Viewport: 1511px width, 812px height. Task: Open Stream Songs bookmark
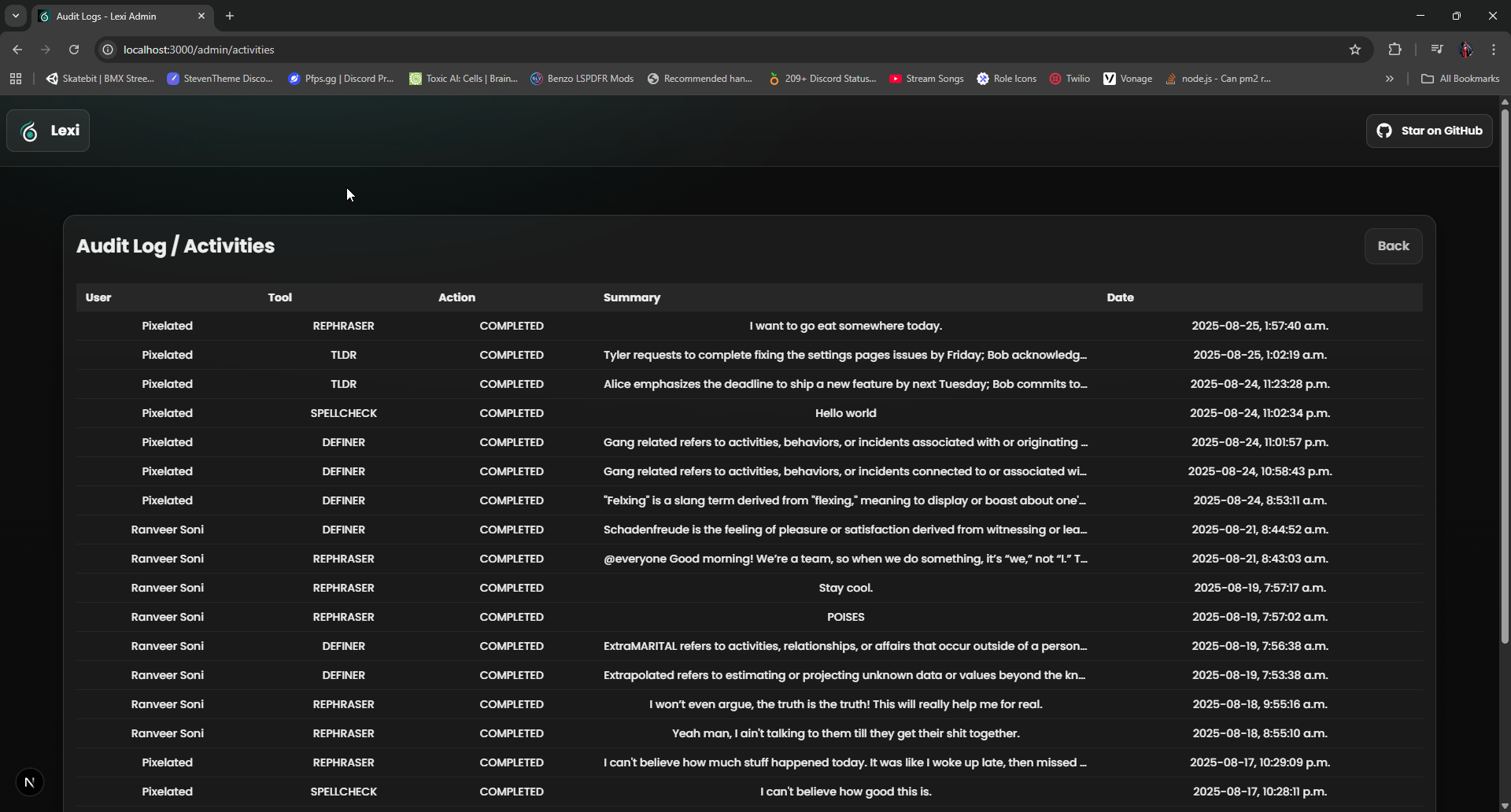pyautogui.click(x=926, y=79)
